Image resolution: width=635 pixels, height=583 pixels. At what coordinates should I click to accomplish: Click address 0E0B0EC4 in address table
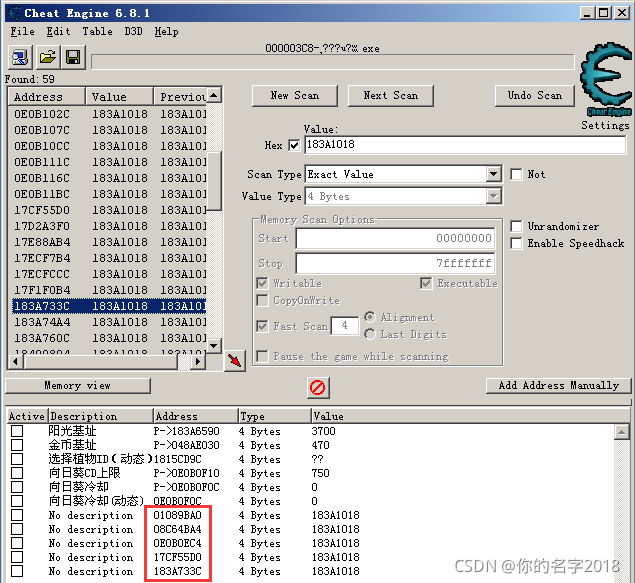177,543
